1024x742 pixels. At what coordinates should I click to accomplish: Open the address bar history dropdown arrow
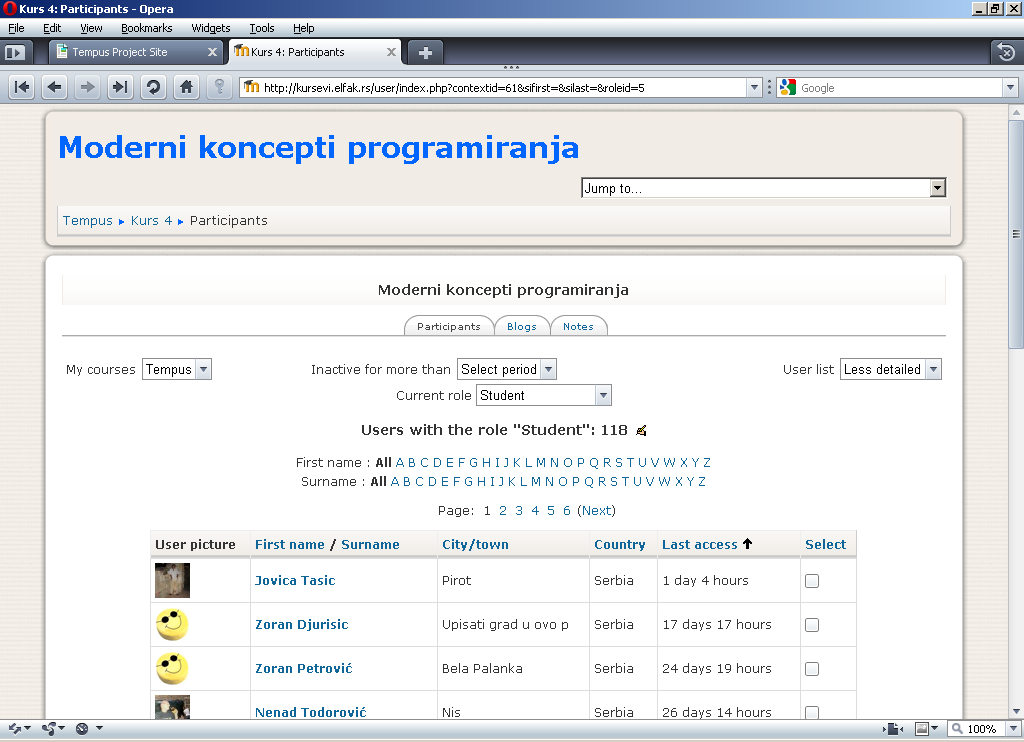(x=754, y=88)
